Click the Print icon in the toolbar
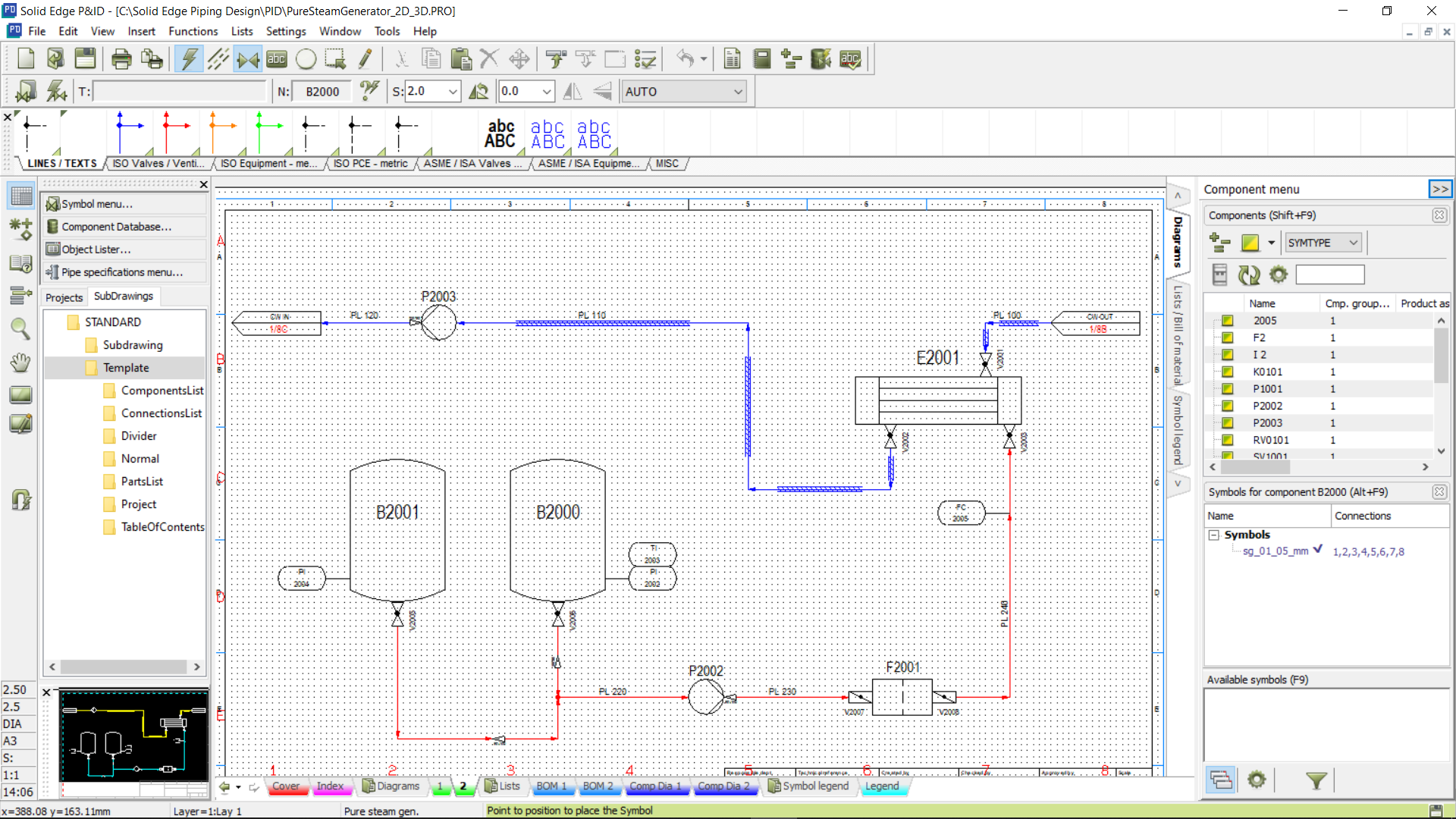Screen dimensions: 1456x819 [x=121, y=59]
